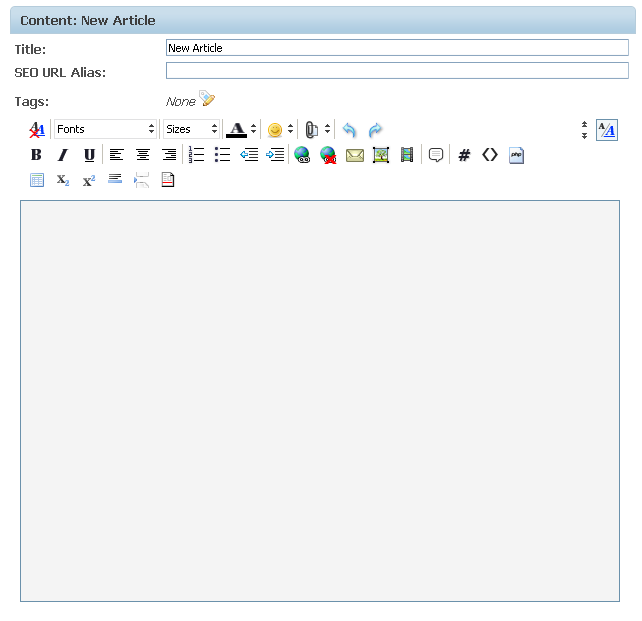The width and height of the screenshot is (642, 621).
Task: Click the Redo arrow
Action: coord(375,130)
